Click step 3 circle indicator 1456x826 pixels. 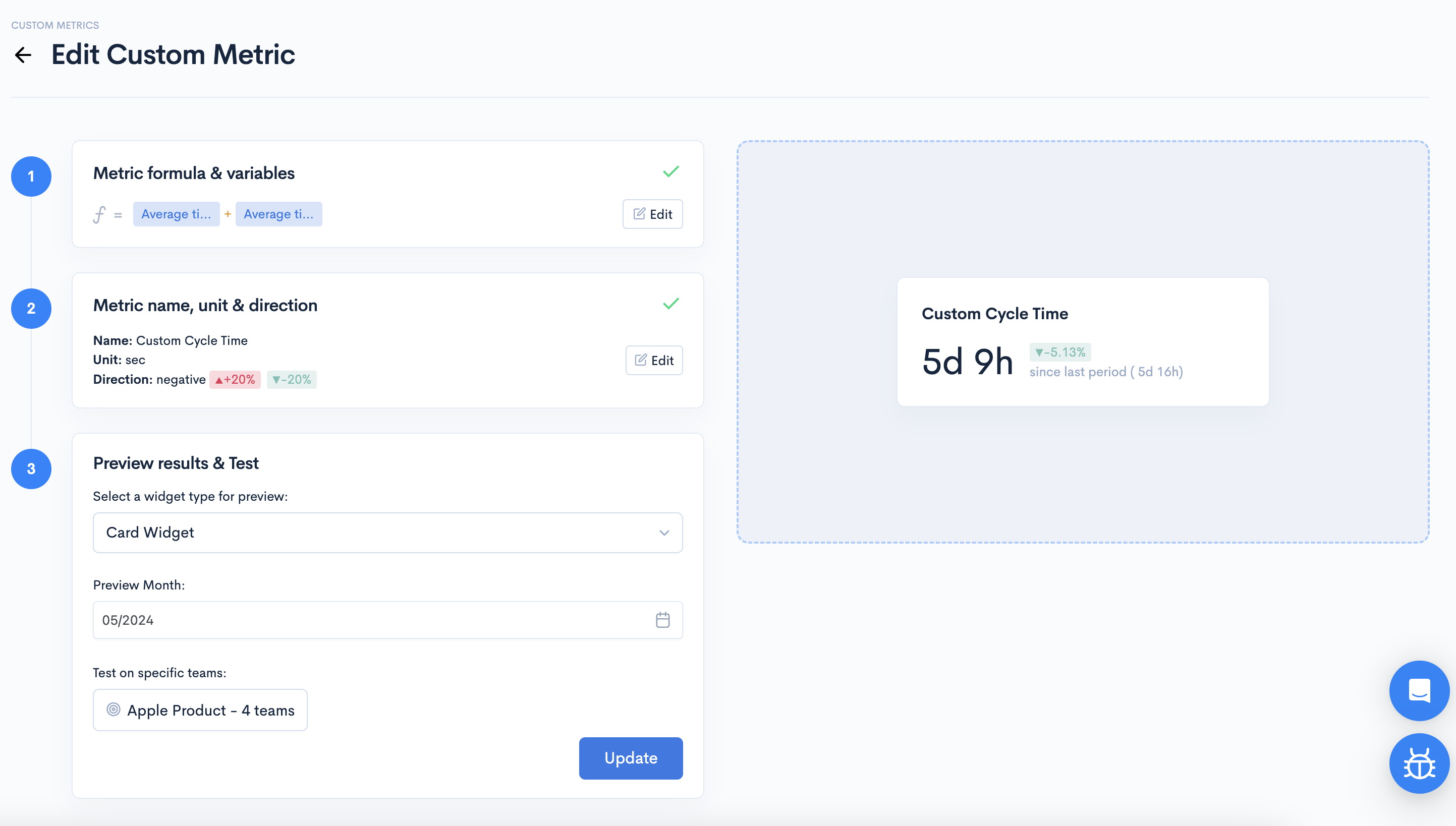(x=31, y=469)
